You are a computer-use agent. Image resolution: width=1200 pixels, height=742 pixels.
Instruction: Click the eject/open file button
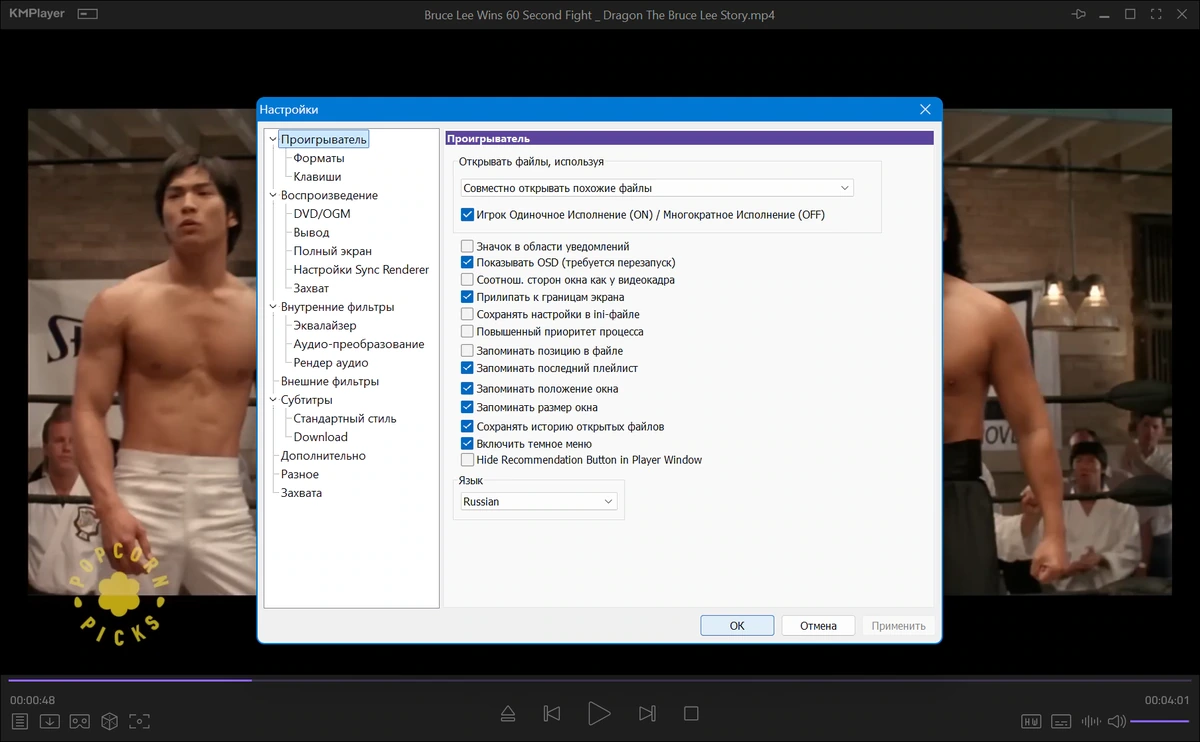tap(508, 714)
